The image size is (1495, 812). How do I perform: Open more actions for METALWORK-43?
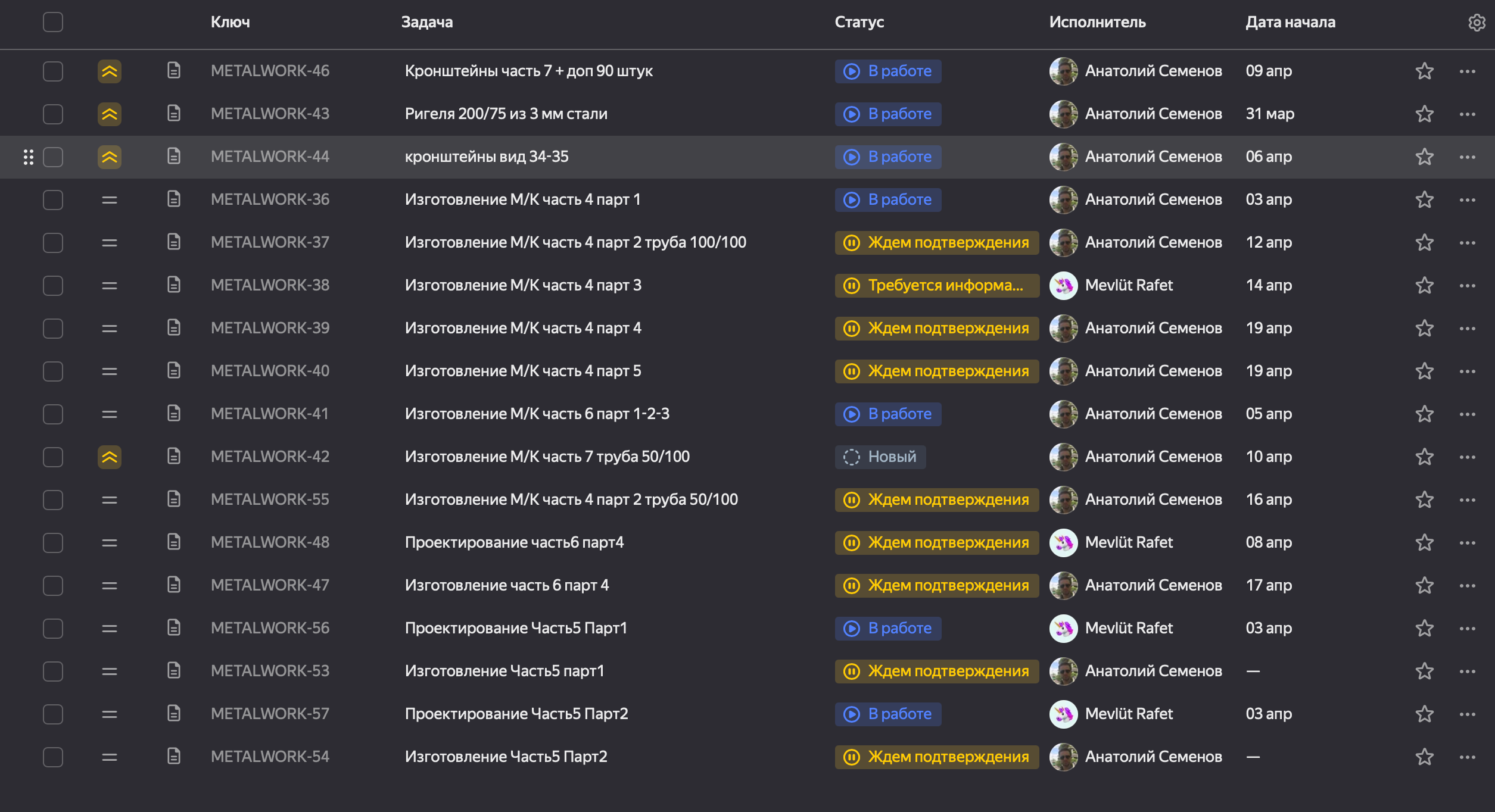pos(1467,114)
